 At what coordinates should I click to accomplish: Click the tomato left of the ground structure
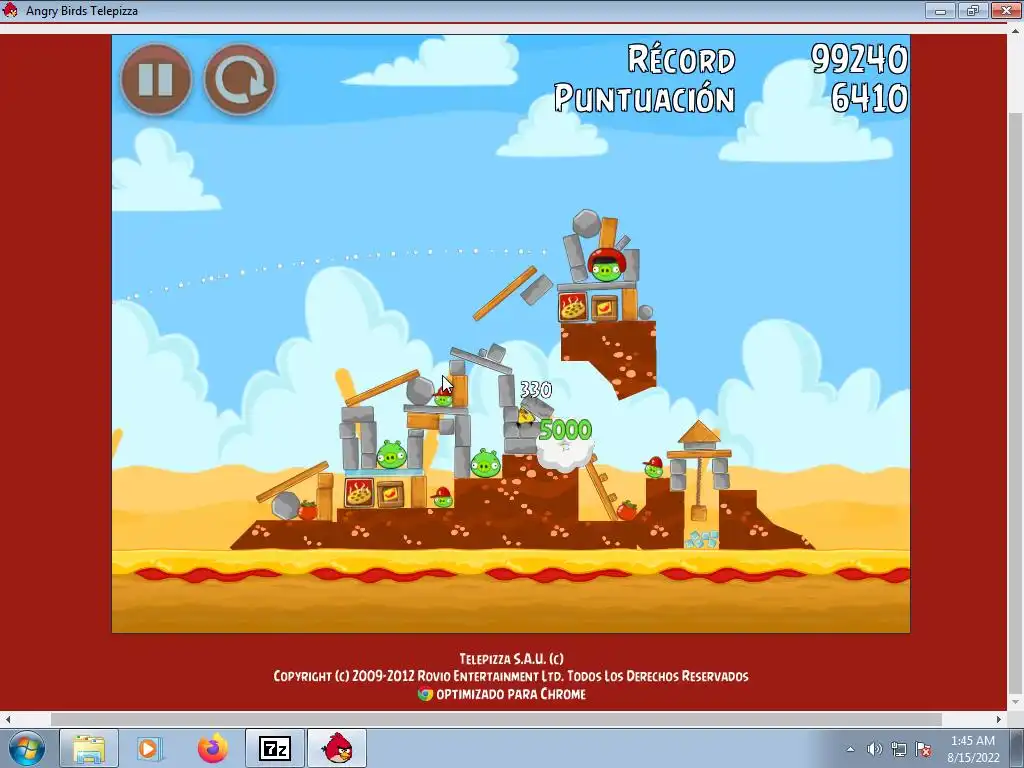(308, 509)
